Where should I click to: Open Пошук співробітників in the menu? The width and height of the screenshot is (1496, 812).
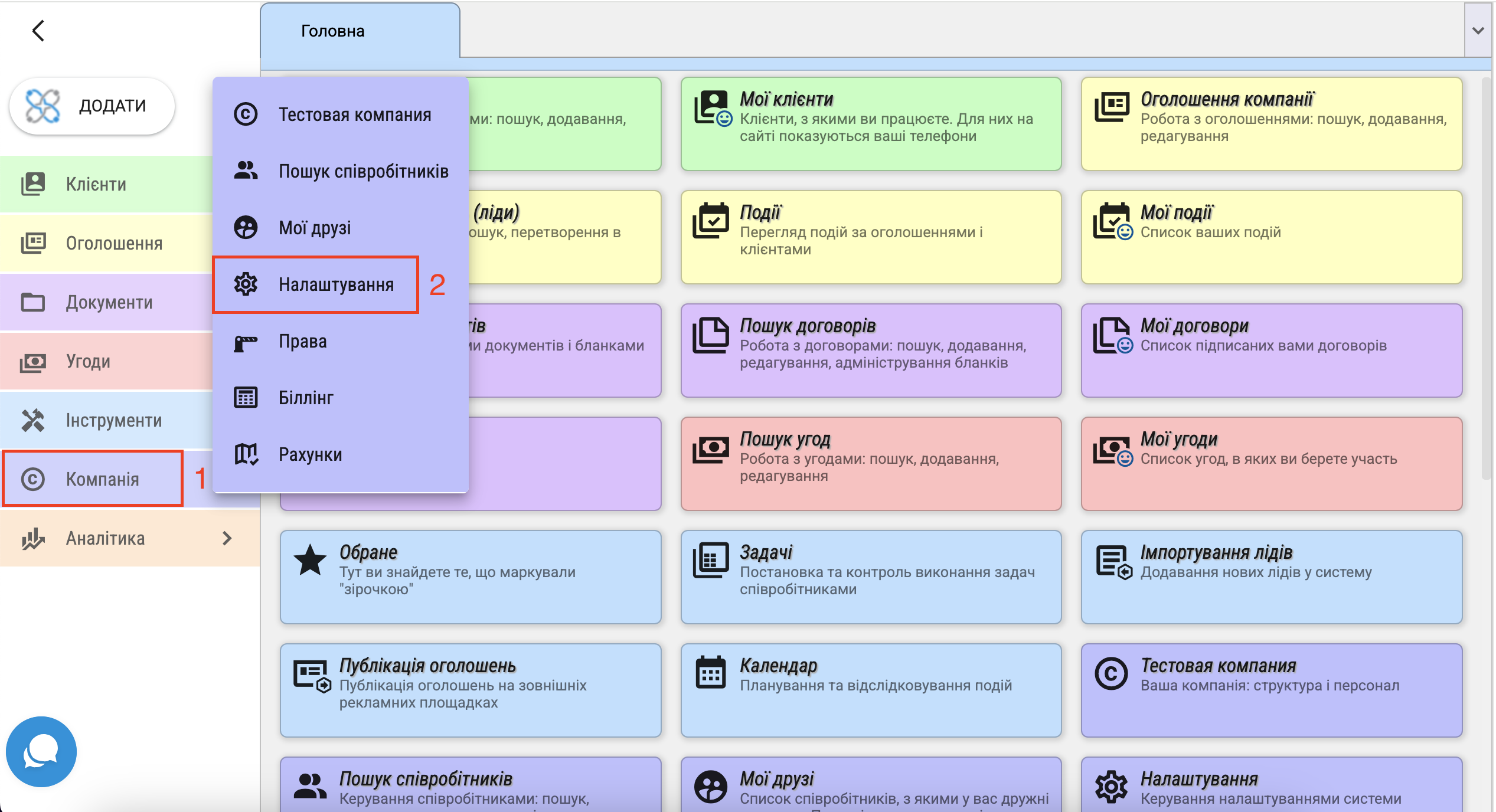[363, 171]
